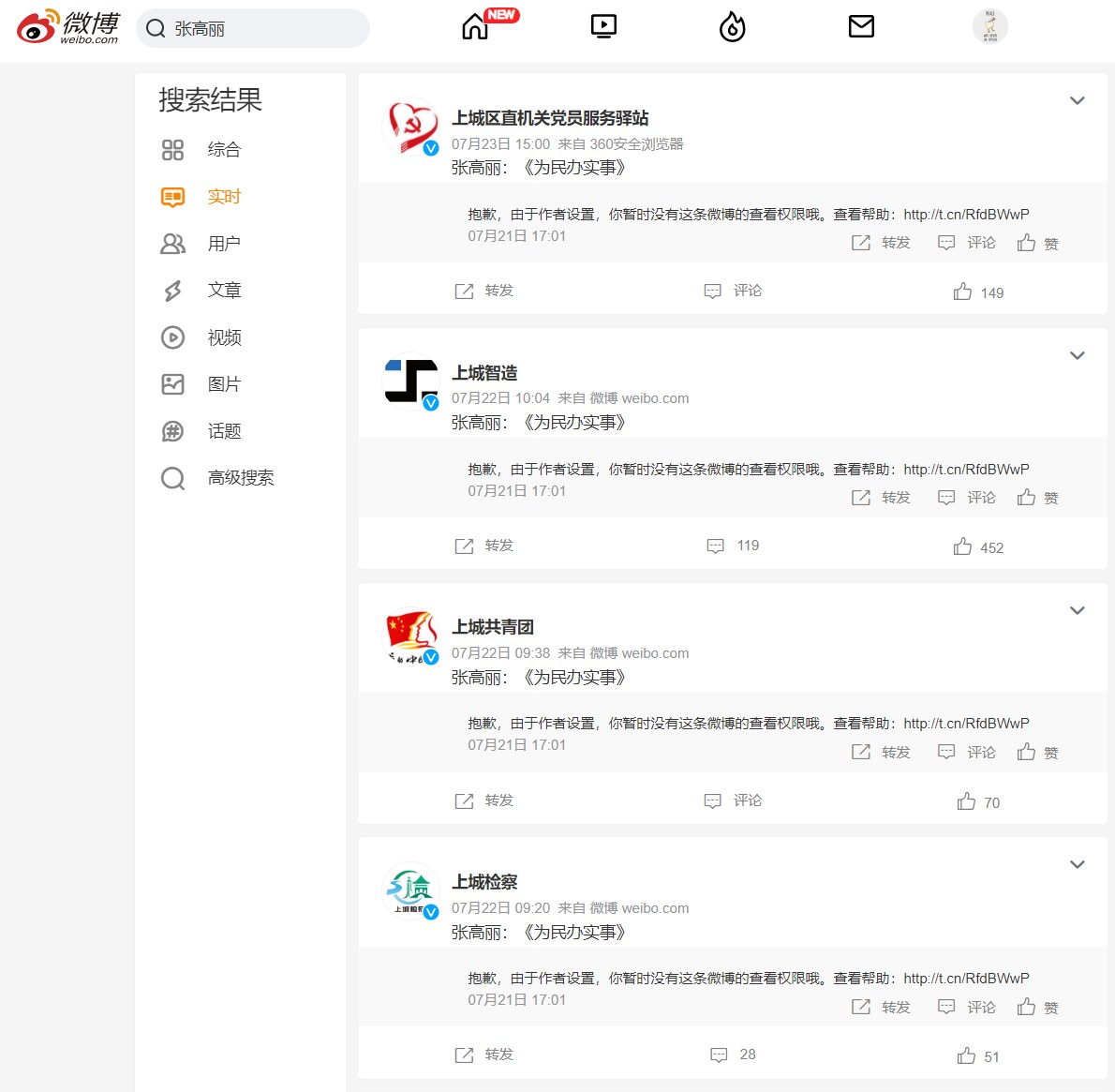Open the Weibo home icon
This screenshot has width=1115, height=1092.
click(475, 27)
